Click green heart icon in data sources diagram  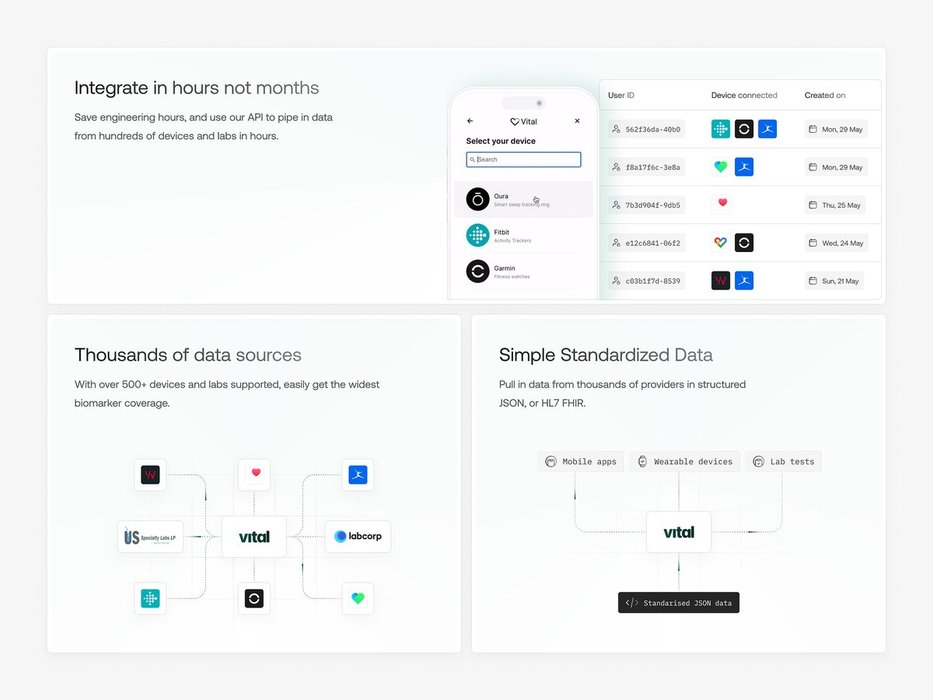(358, 598)
